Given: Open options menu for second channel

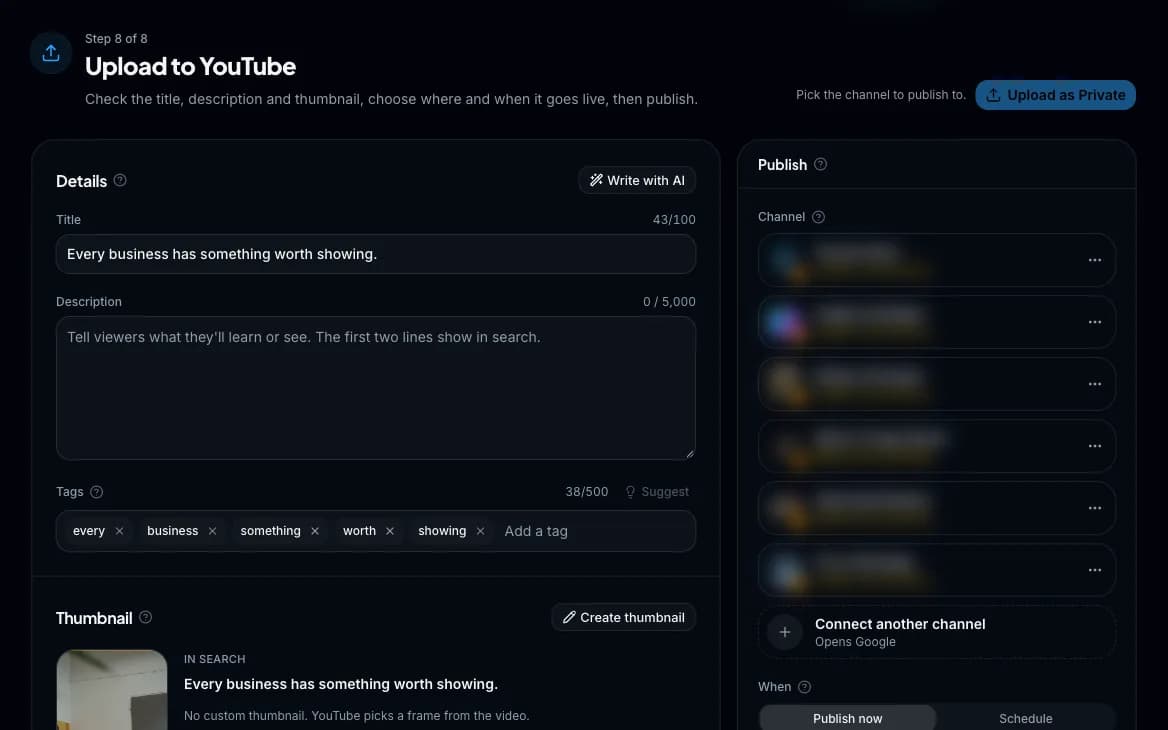Looking at the screenshot, I should [1094, 322].
